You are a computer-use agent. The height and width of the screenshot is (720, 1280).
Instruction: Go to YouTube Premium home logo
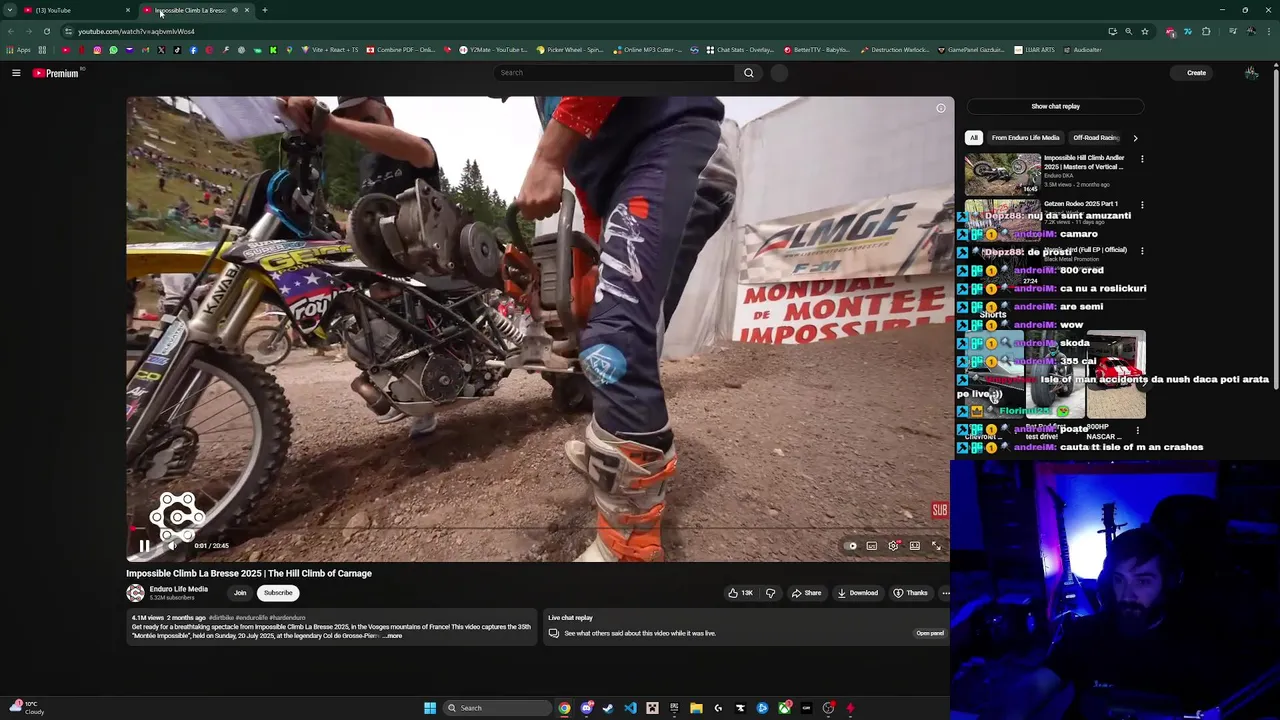coord(56,73)
